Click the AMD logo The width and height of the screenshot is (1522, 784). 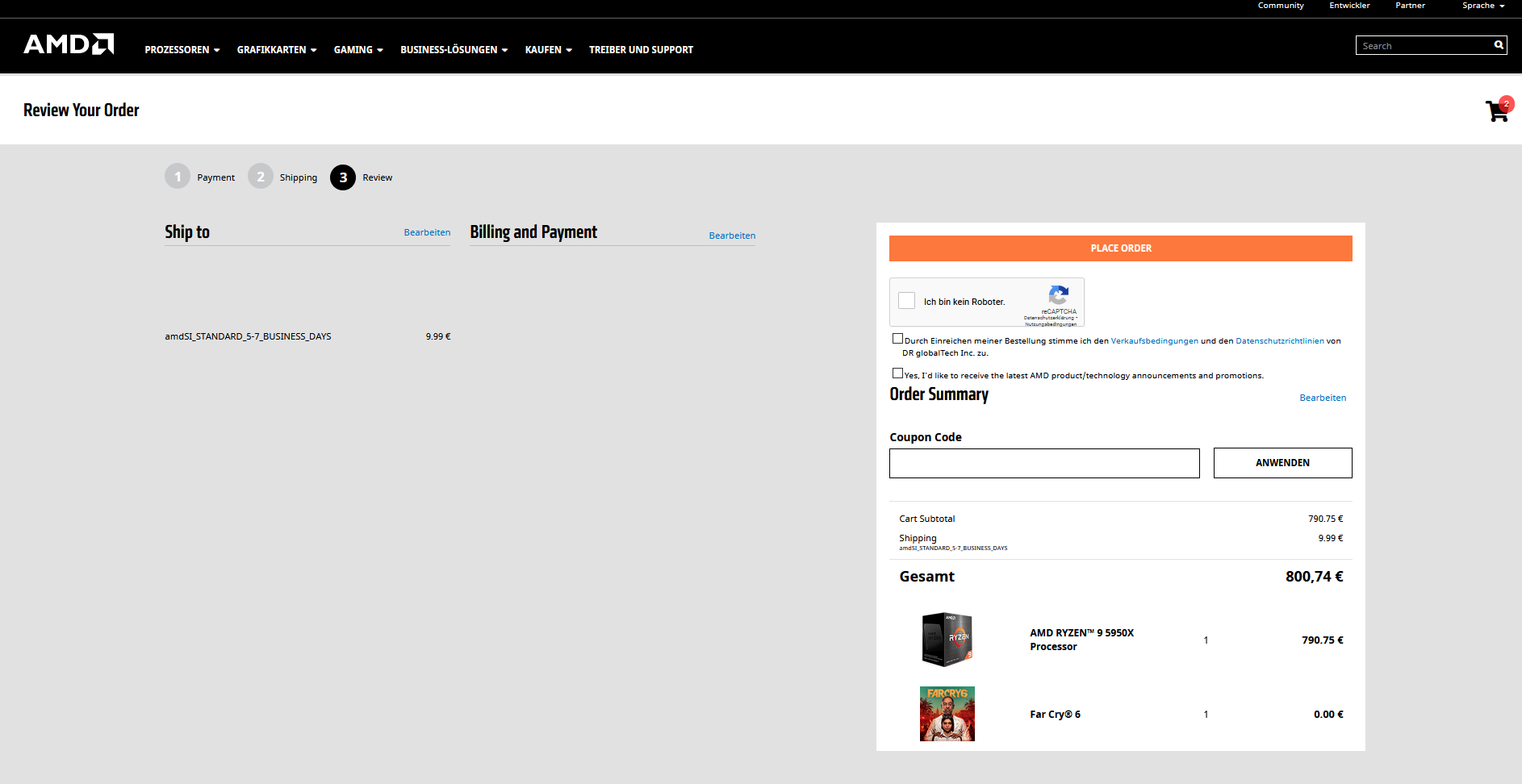69,44
